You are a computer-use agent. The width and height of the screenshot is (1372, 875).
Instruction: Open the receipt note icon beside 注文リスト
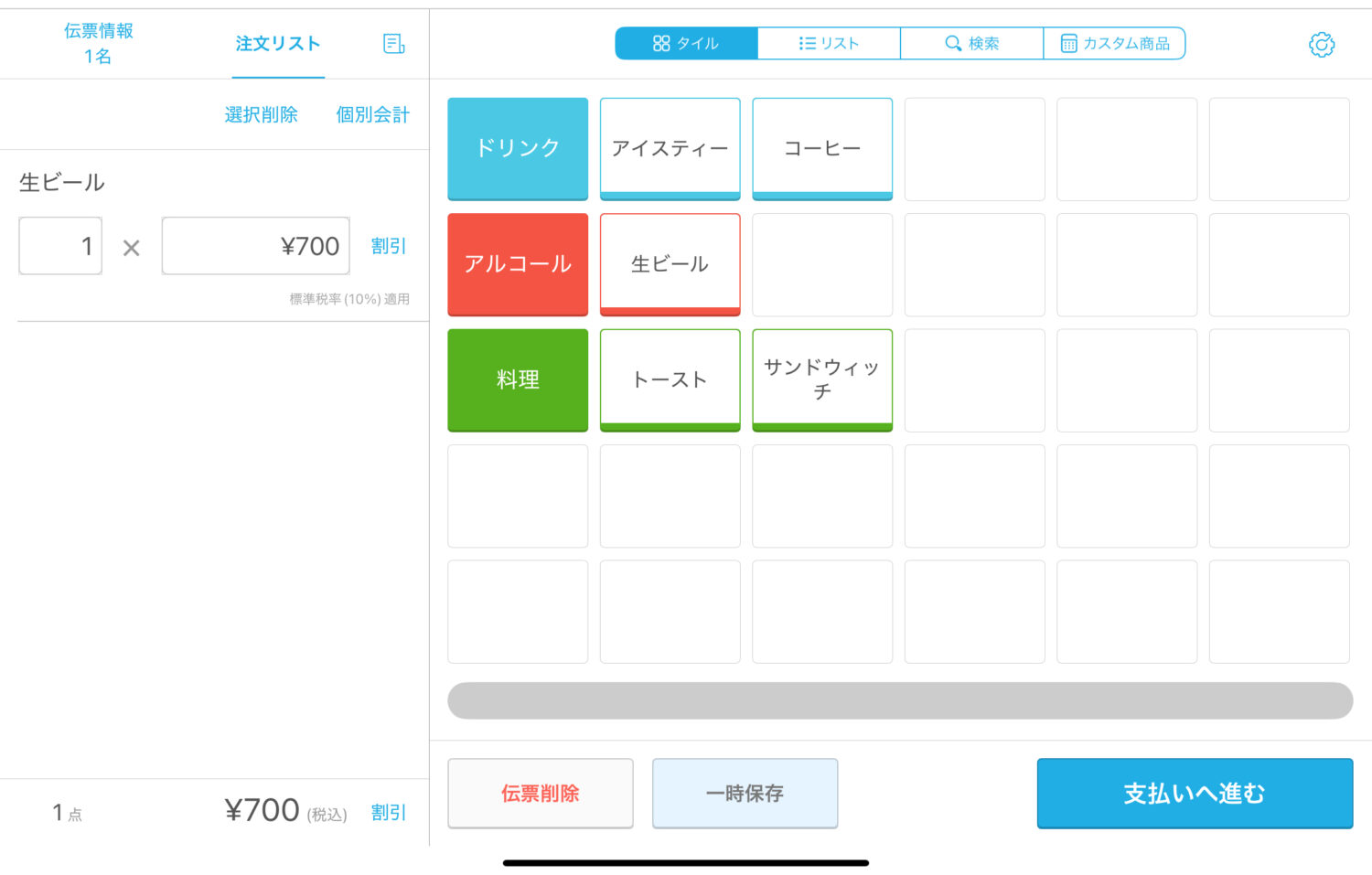click(393, 44)
